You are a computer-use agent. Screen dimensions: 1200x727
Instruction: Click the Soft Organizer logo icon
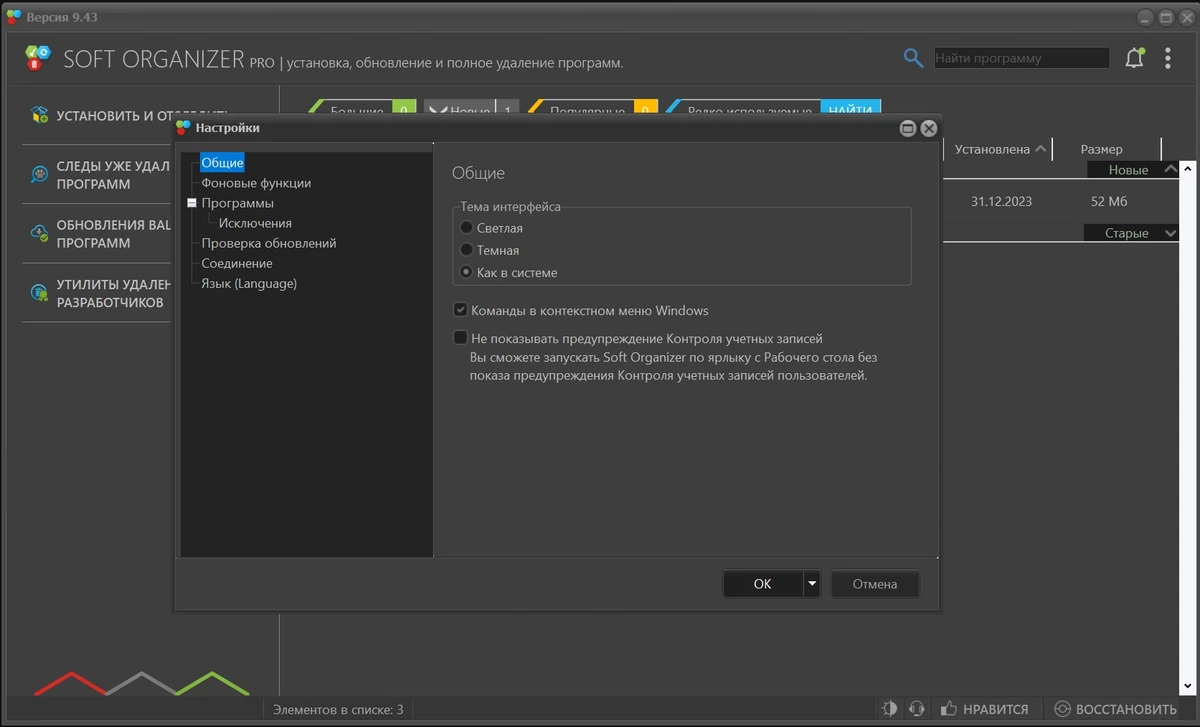tap(37, 58)
